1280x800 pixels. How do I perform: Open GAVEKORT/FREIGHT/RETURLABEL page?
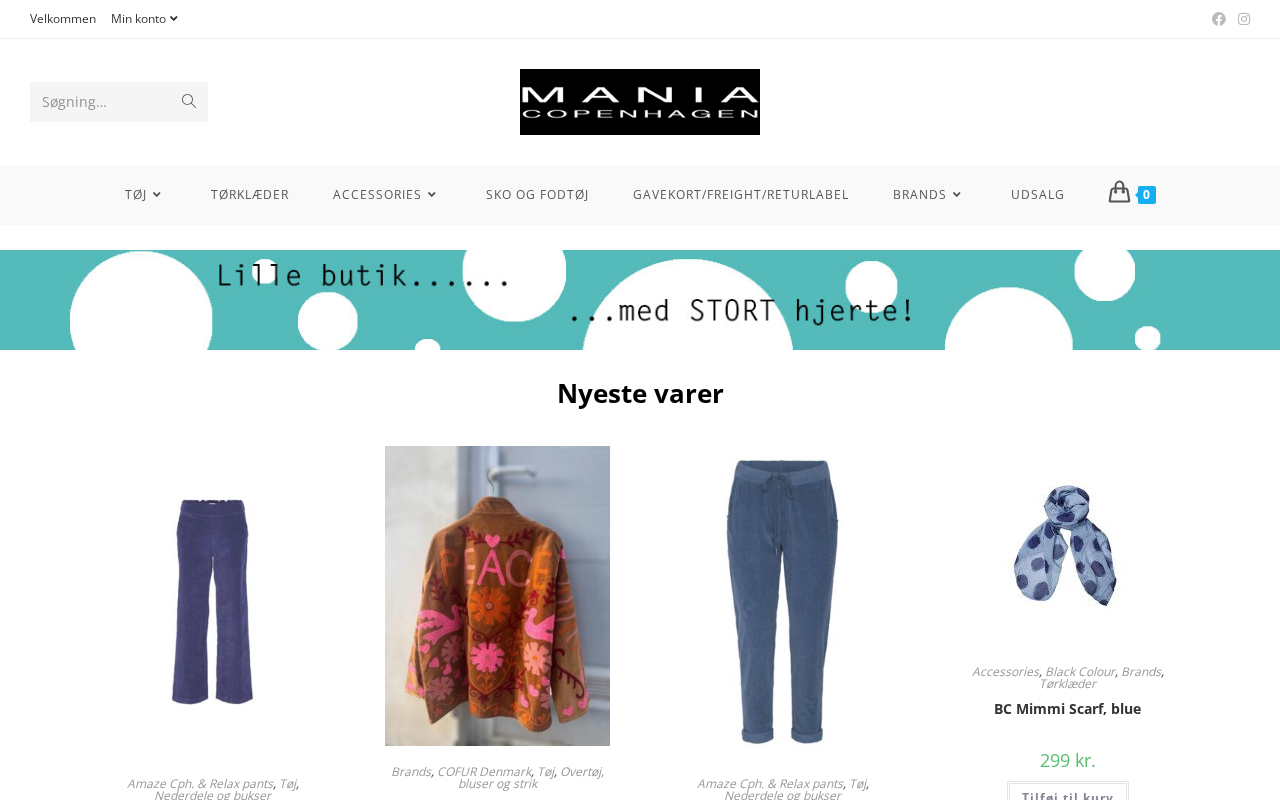pos(741,195)
